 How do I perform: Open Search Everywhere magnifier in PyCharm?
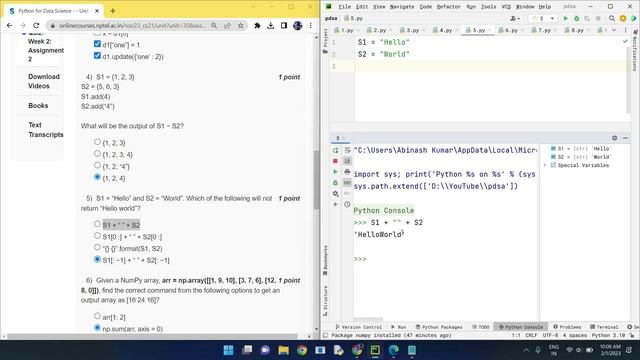pyautogui.click(x=612, y=18)
